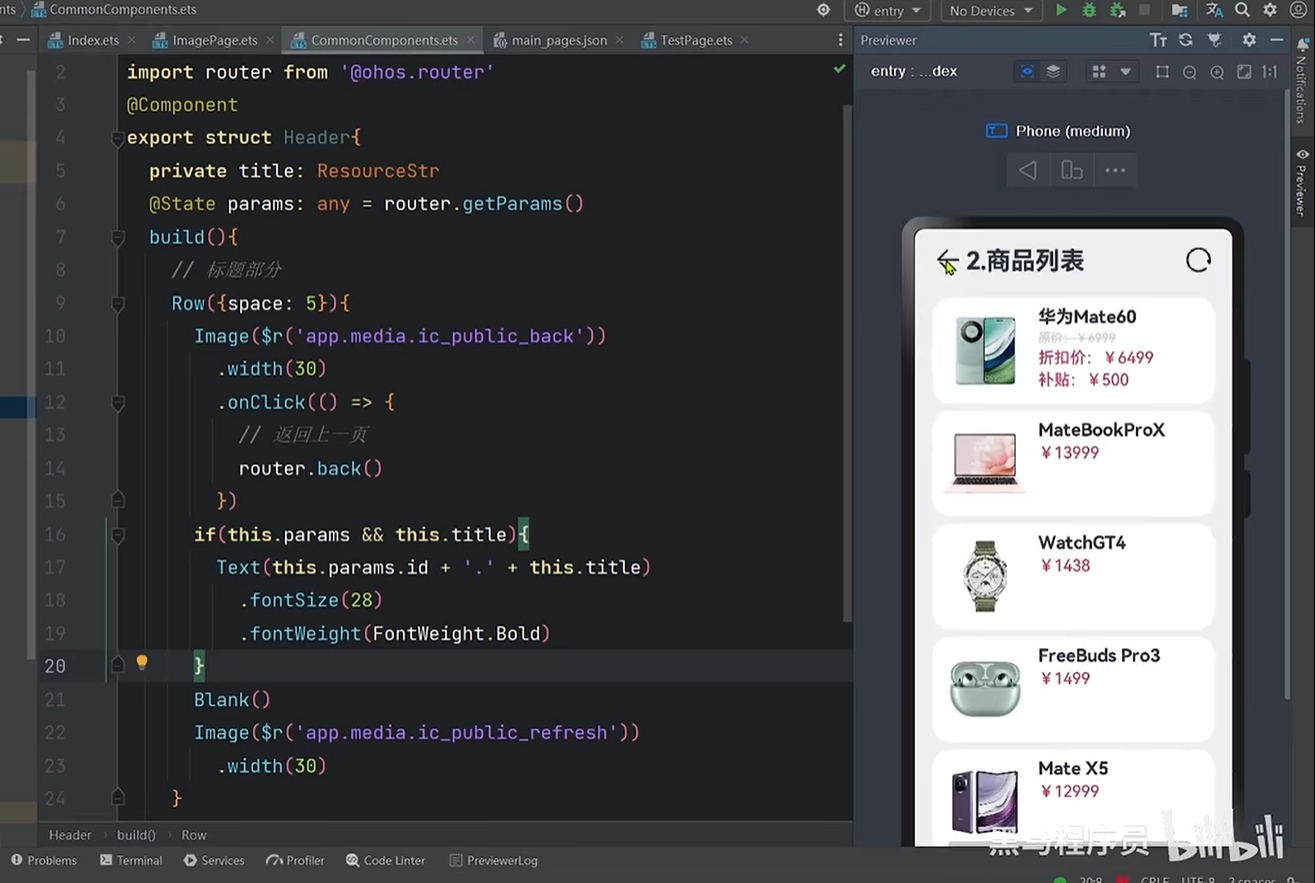Toggle the Previewer side panel tab
This screenshot has width=1315, height=883.
[x=1301, y=180]
